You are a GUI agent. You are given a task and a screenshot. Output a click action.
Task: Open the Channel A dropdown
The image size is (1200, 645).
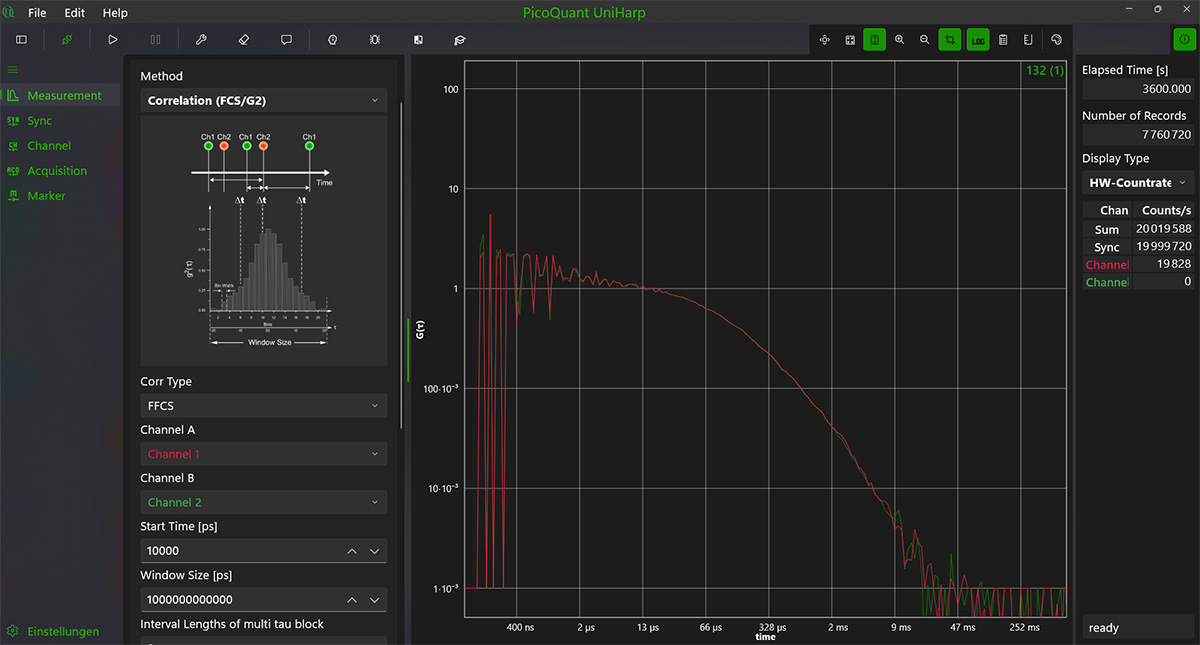(x=263, y=454)
